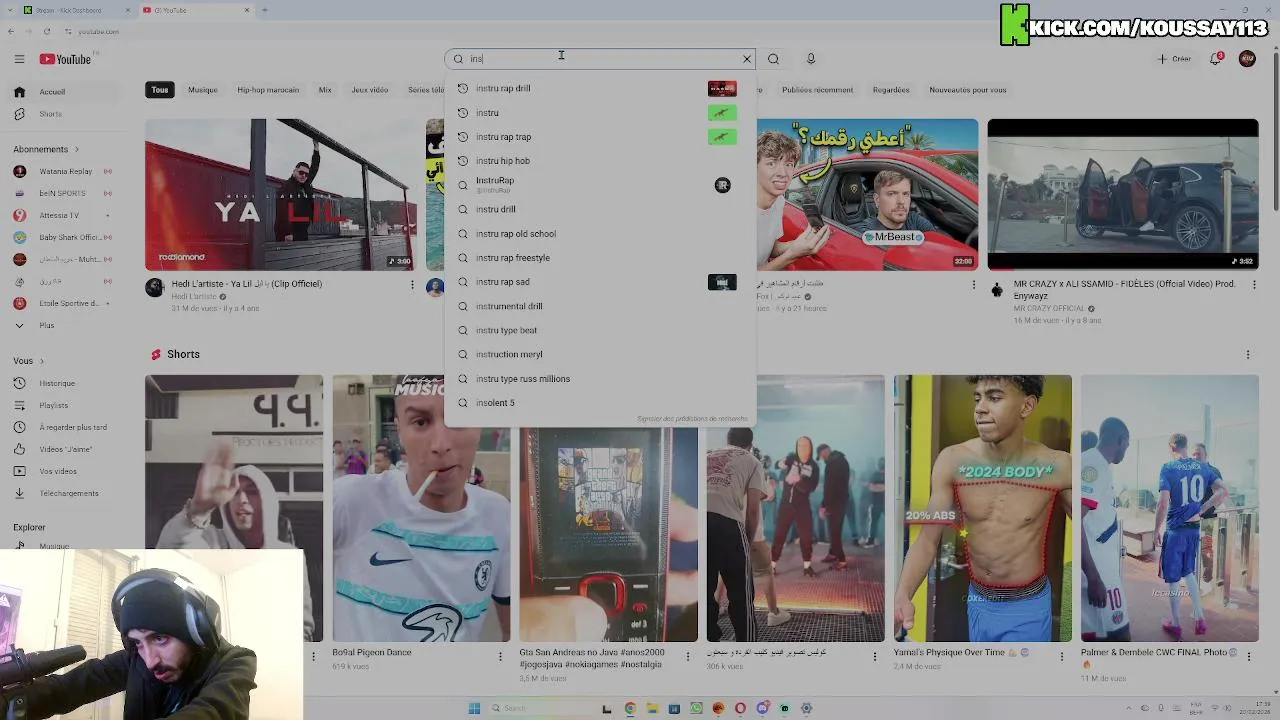Open À regarder plus tard
Screen dimensions: 1280x720
(65, 427)
